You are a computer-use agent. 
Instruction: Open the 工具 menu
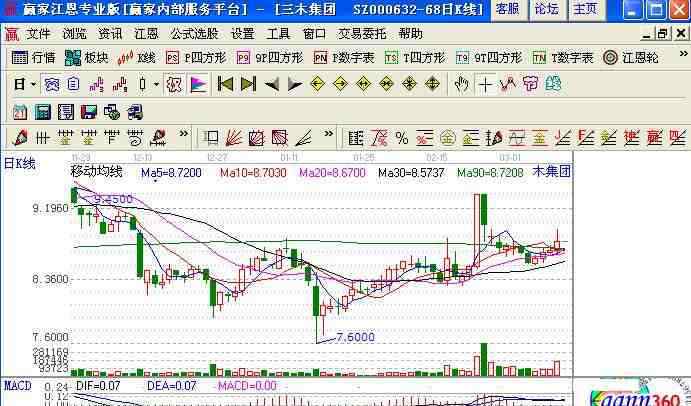point(278,34)
